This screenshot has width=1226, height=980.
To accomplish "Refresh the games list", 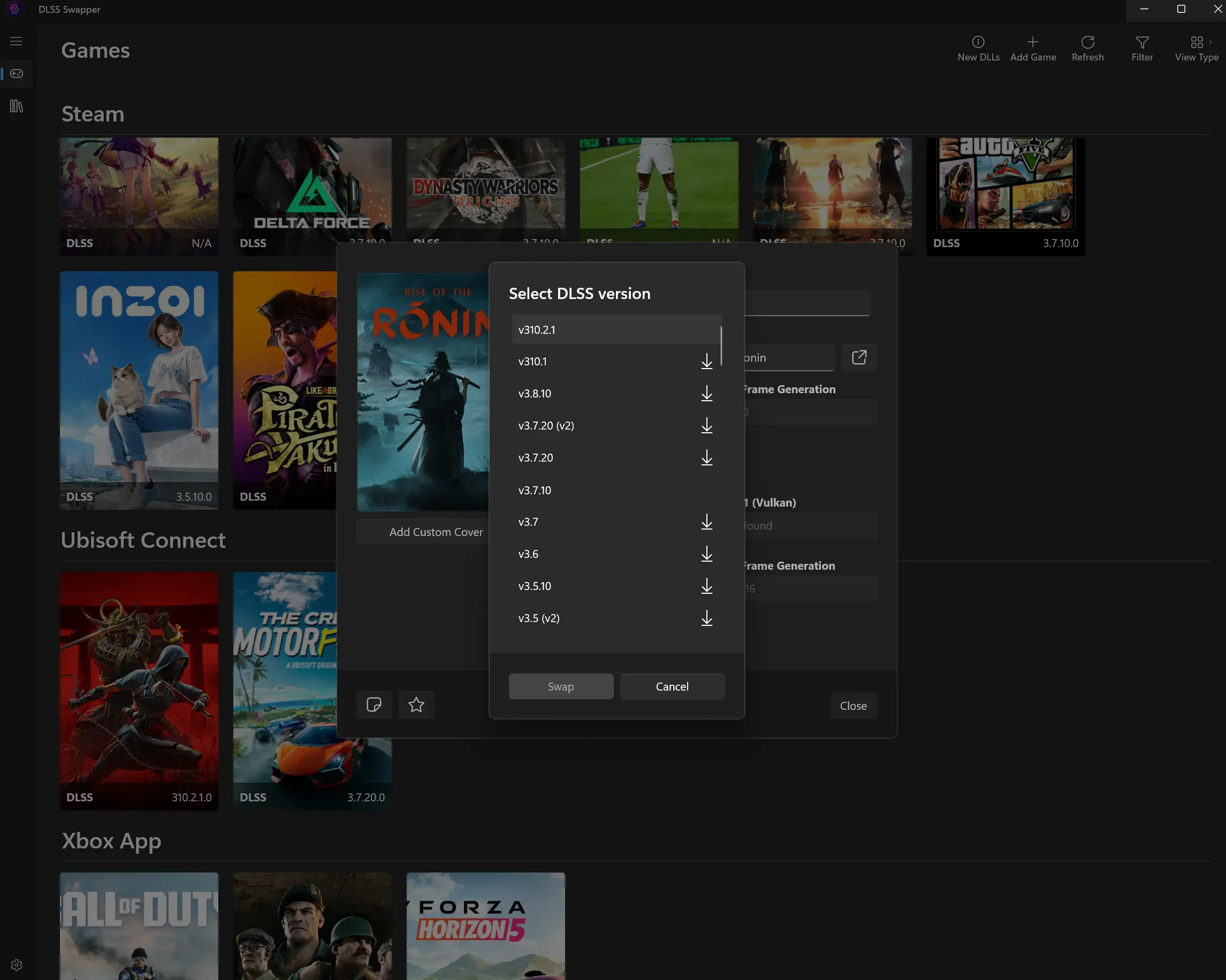I will (1087, 49).
